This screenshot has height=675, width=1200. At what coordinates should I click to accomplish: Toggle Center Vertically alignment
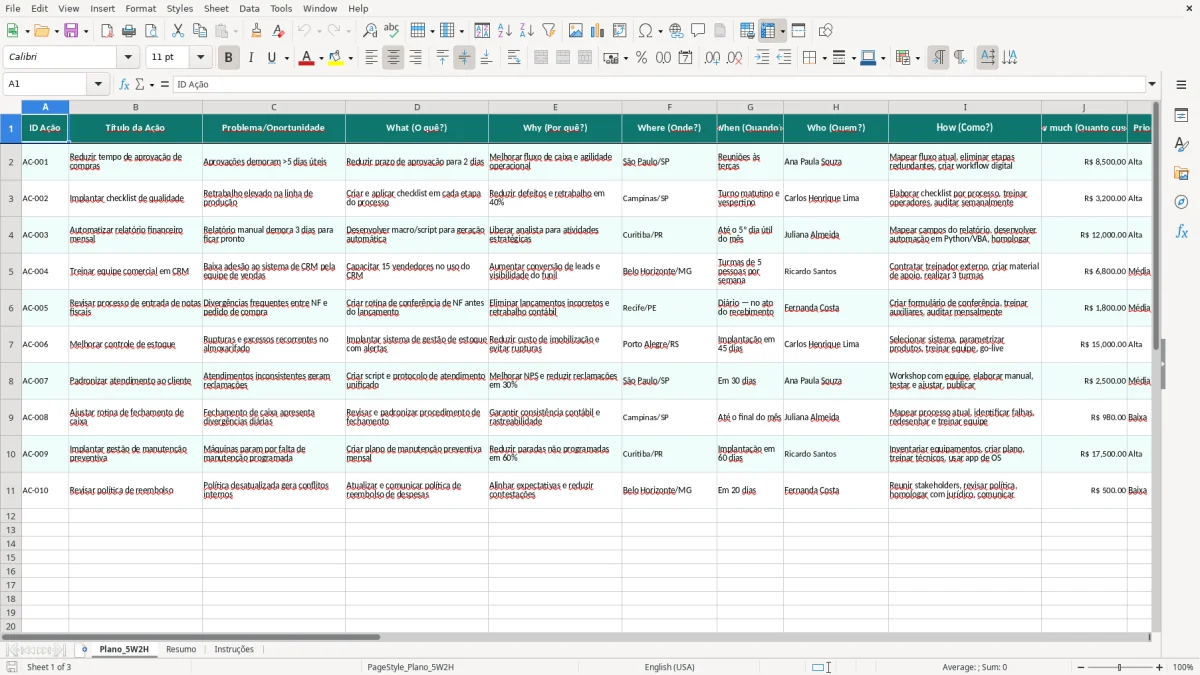464,58
